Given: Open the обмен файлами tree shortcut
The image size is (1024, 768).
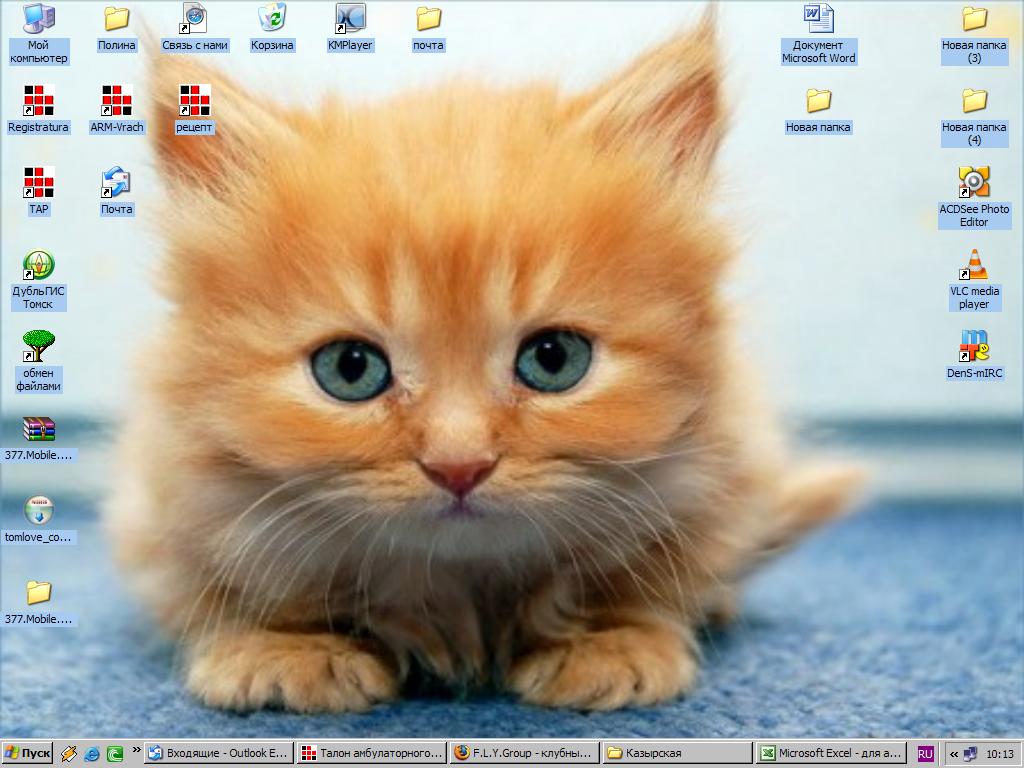Looking at the screenshot, I should [x=38, y=362].
